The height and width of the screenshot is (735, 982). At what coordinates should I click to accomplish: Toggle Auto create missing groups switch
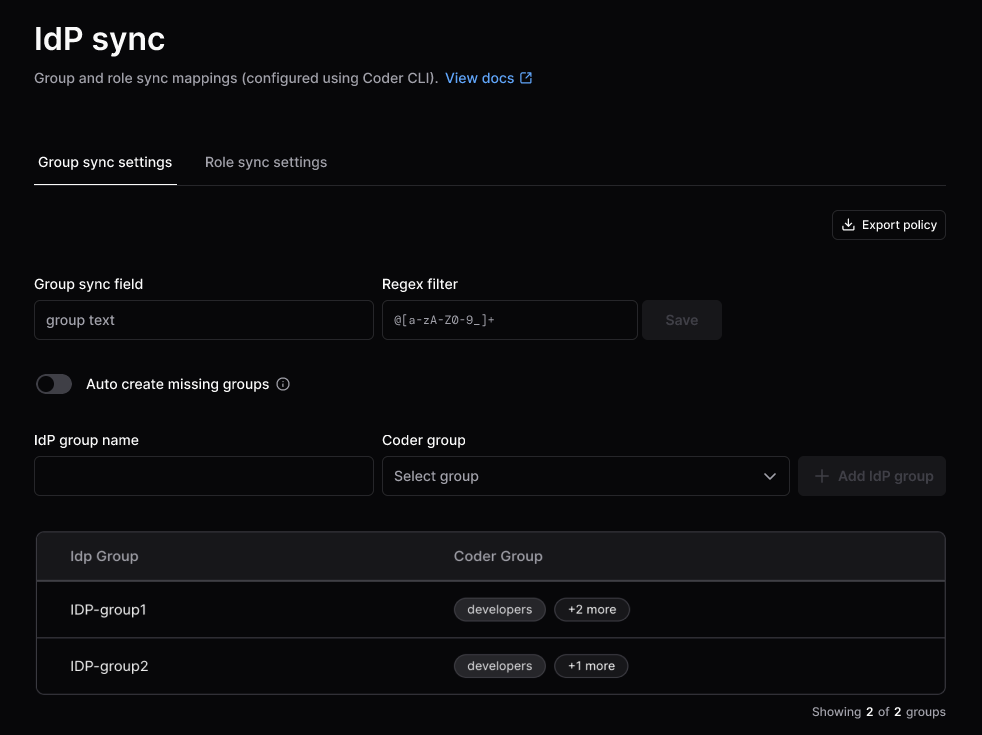pos(54,384)
